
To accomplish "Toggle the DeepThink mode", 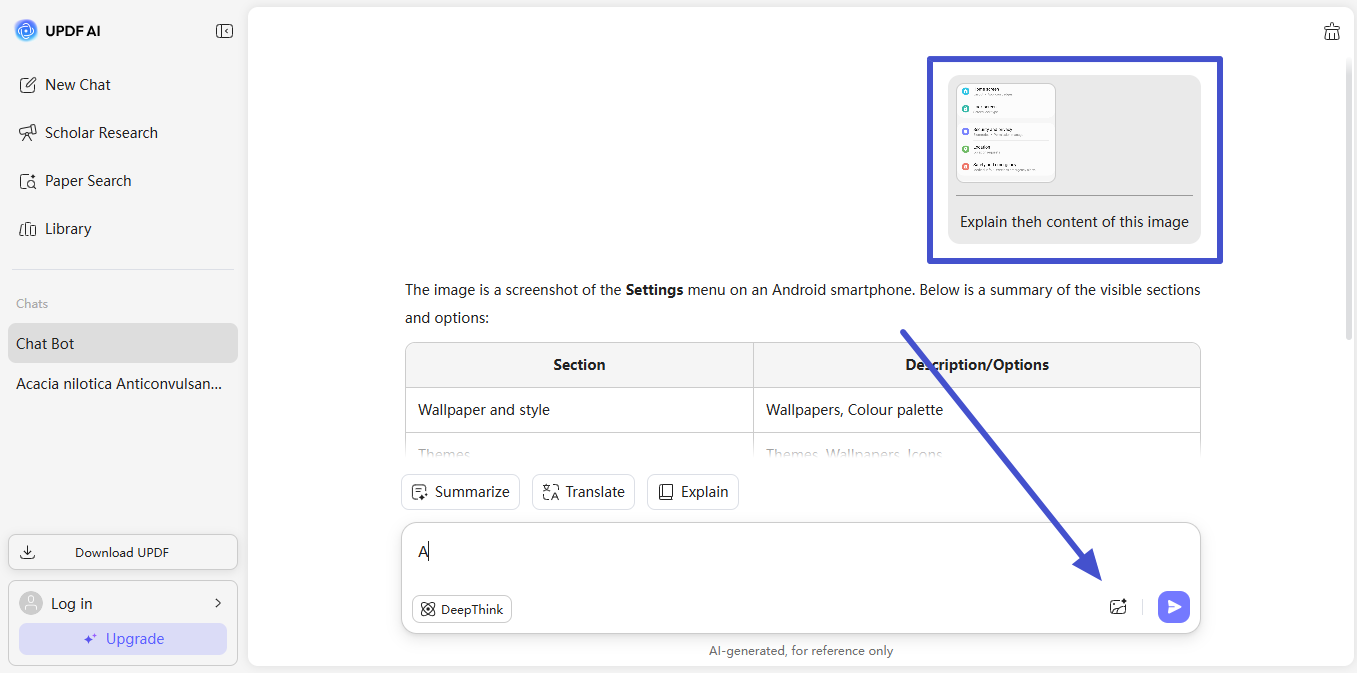I will pyautogui.click(x=462, y=609).
